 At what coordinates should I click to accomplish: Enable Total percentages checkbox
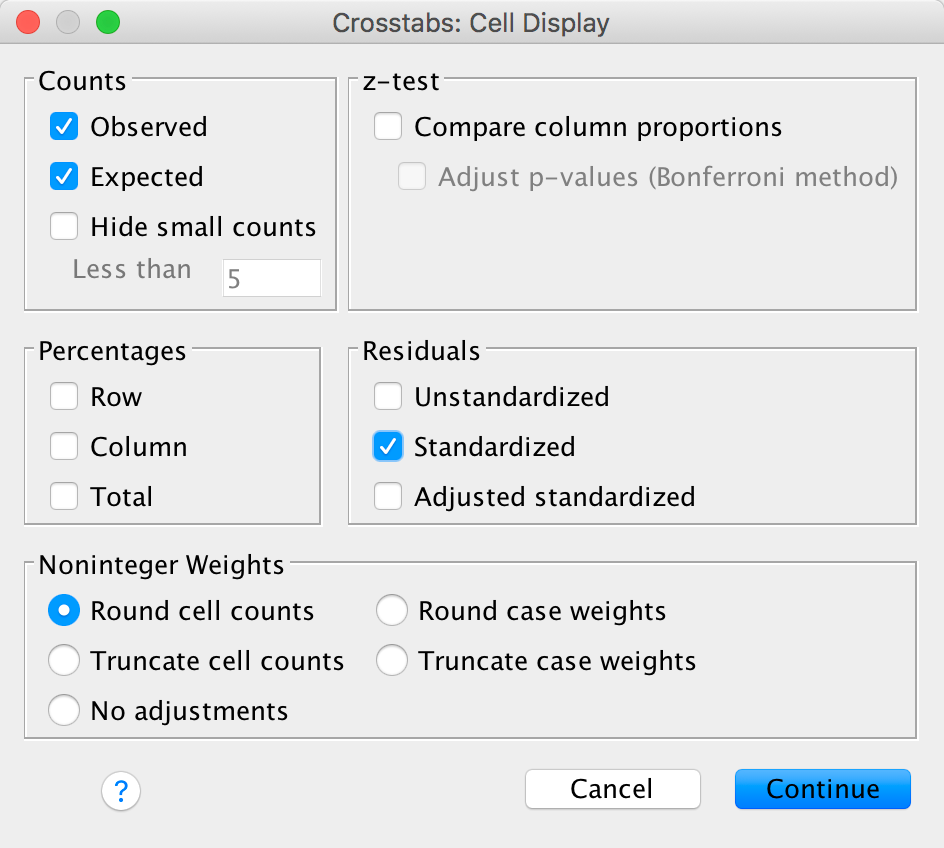tap(65, 497)
